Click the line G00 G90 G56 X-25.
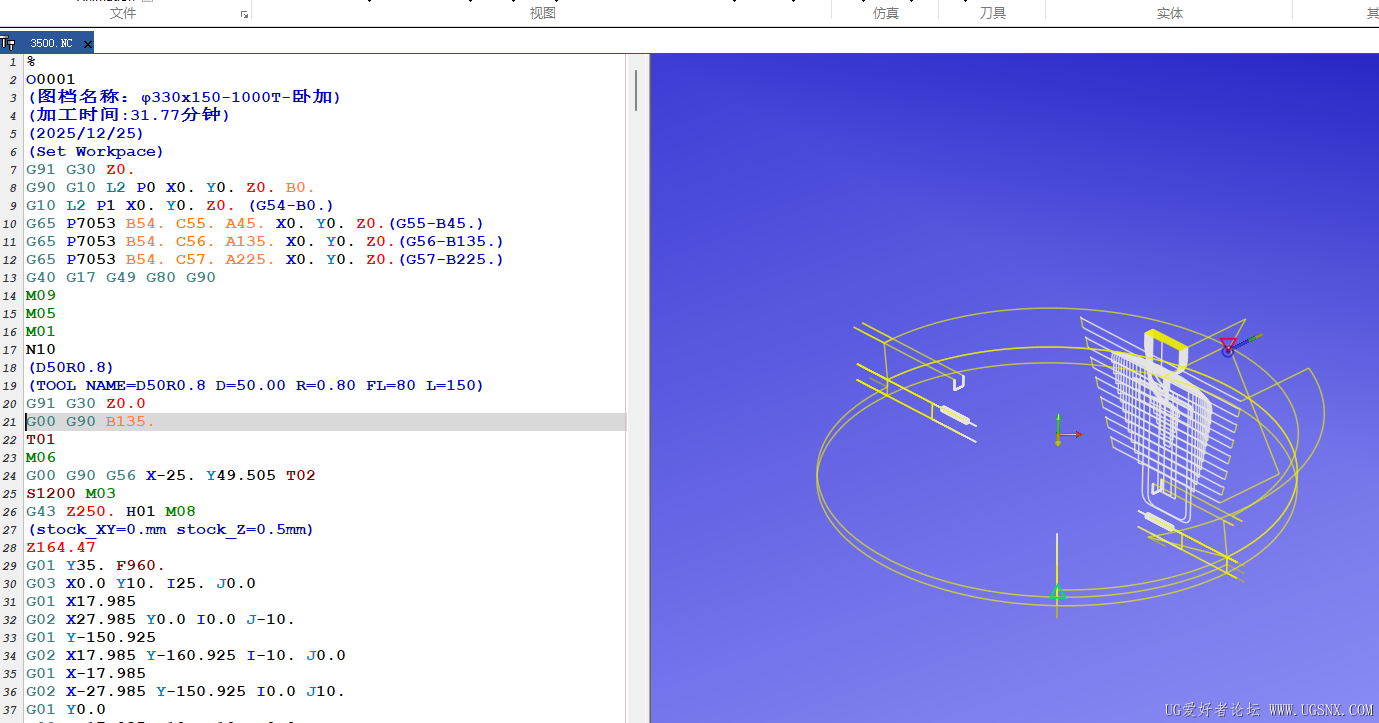The width and height of the screenshot is (1379, 723). coord(171,476)
